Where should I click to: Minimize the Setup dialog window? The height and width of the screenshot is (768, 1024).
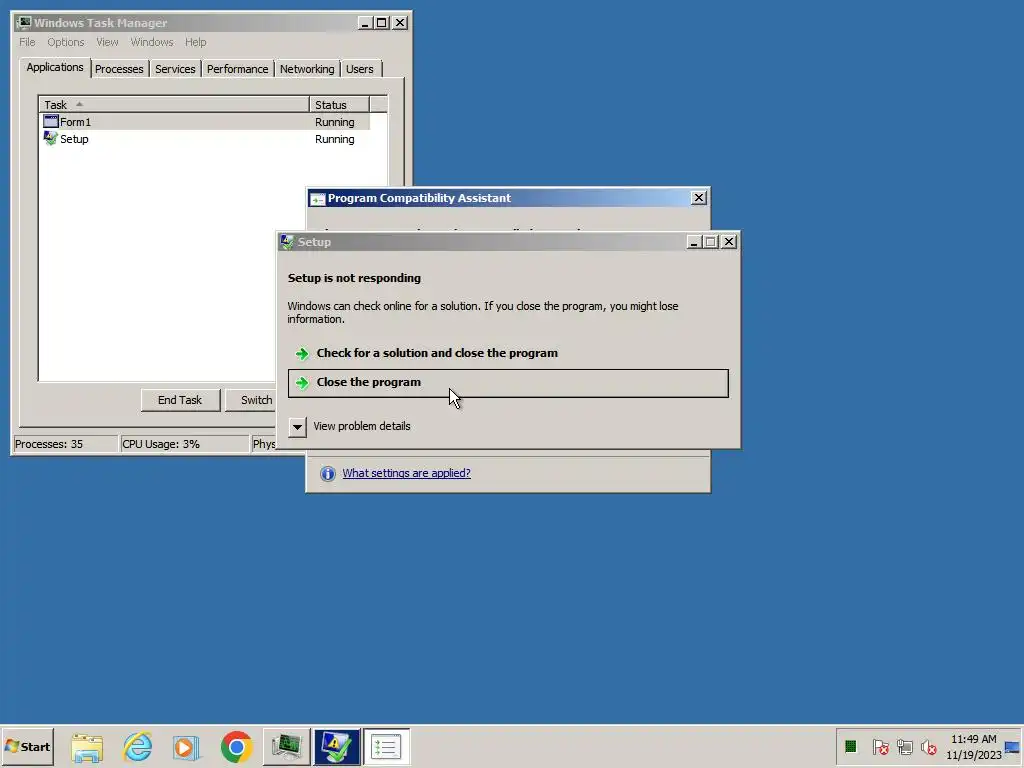[x=694, y=242]
